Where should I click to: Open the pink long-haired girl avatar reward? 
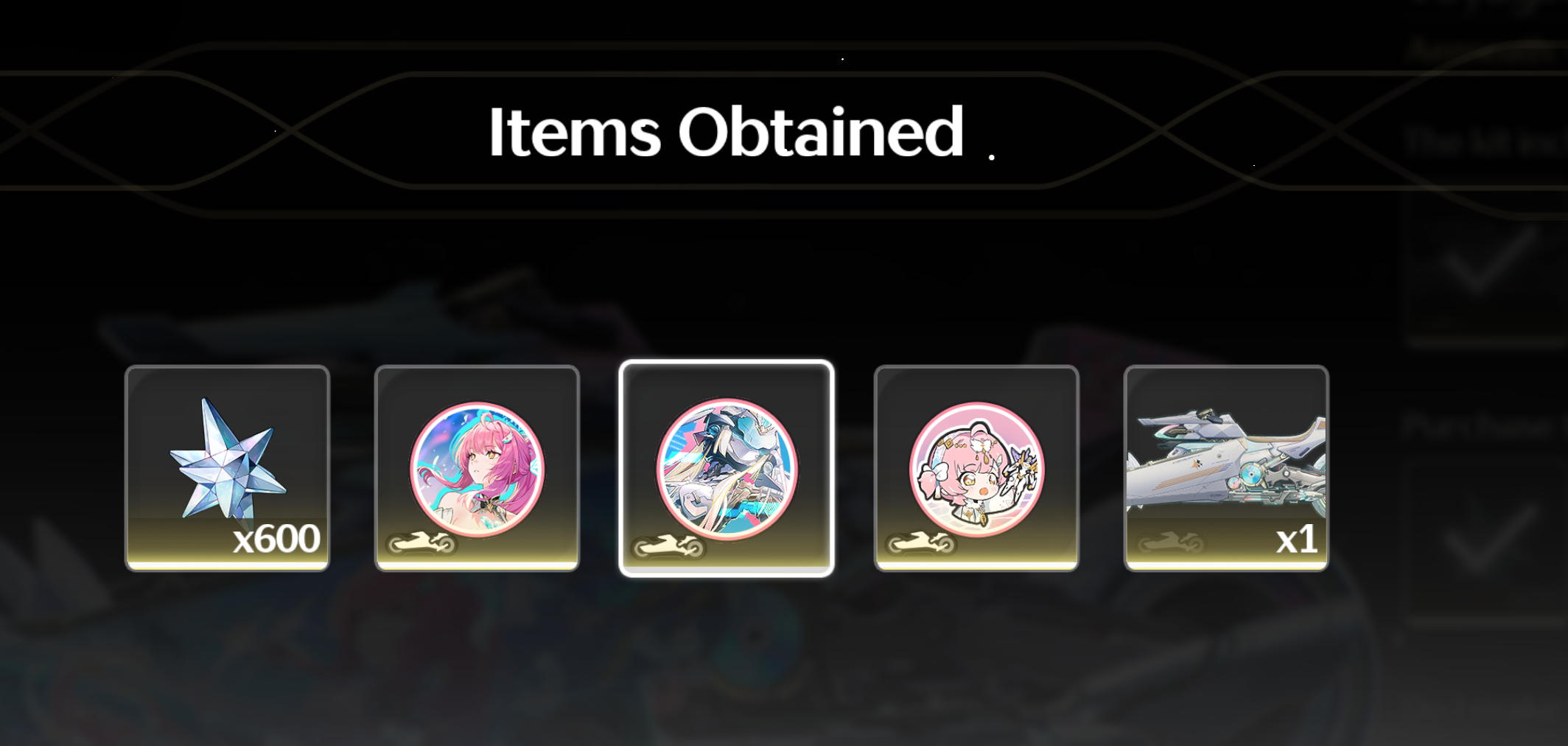tap(477, 468)
